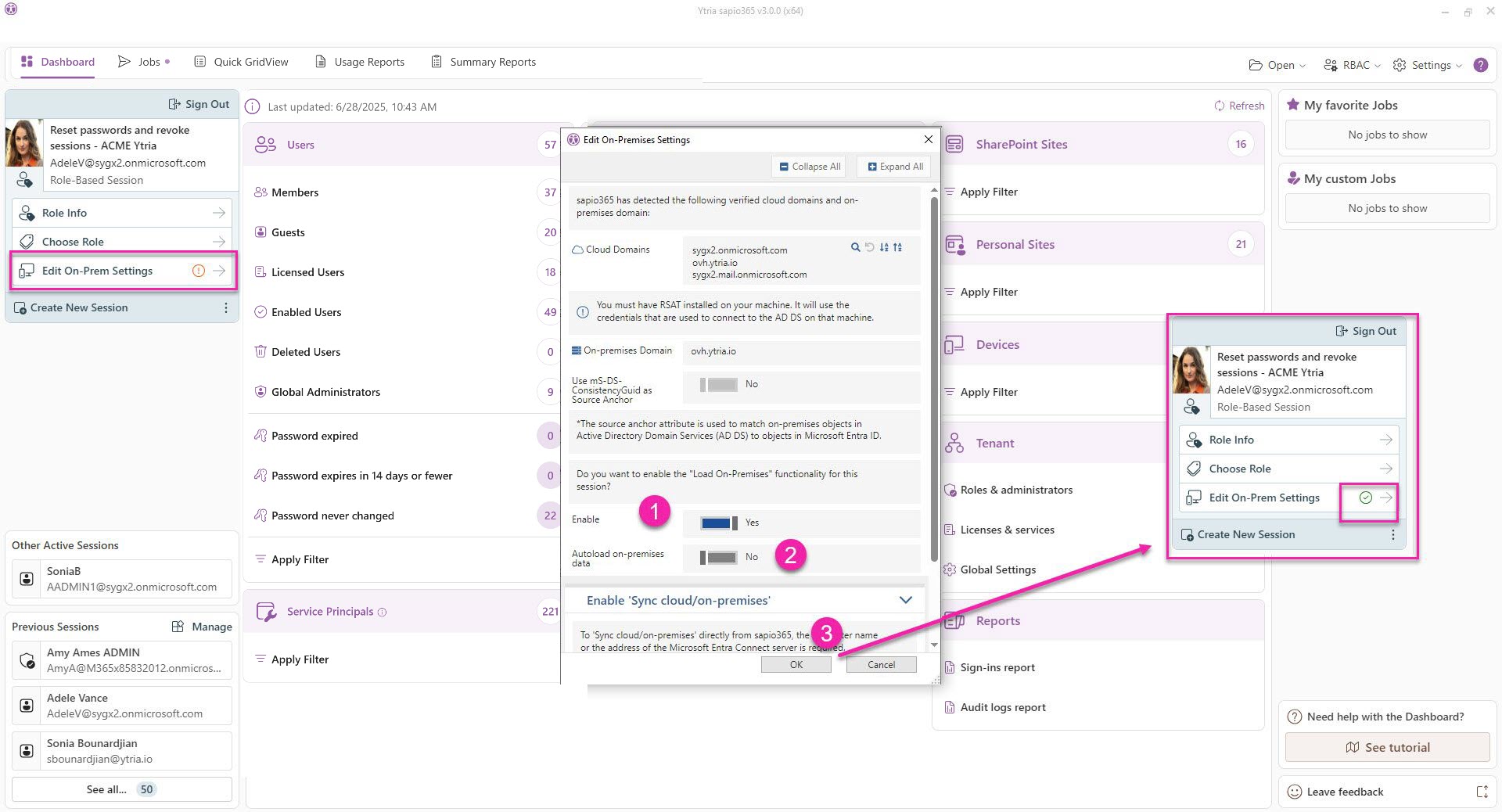Click the Manage previous sessions icon

click(178, 627)
